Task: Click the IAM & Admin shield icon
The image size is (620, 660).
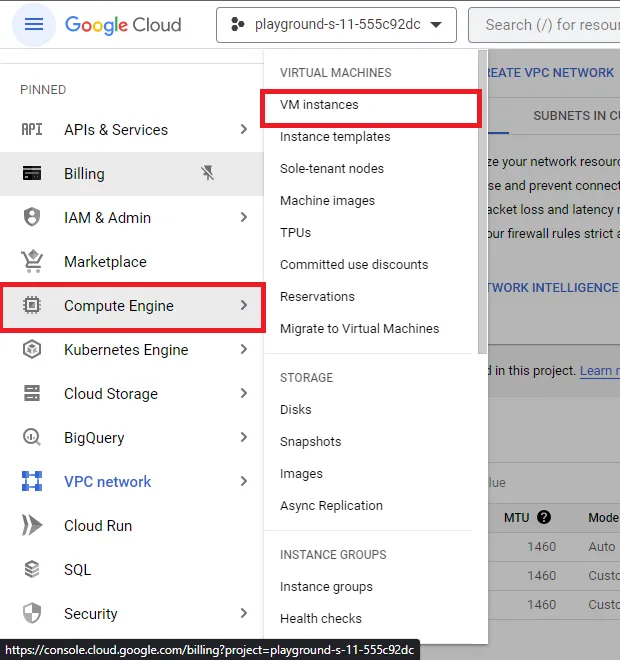Action: pyautogui.click(x=32, y=217)
